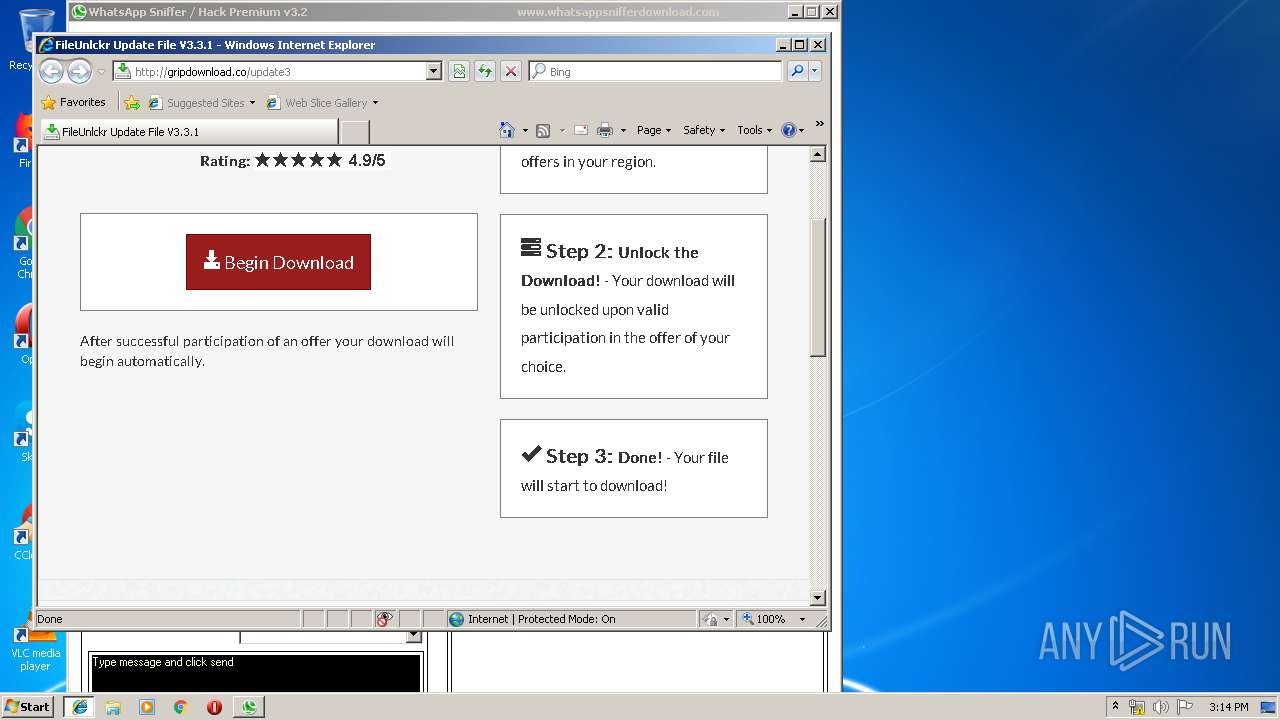Click the Print icon
The image size is (1280, 720).
coord(605,130)
